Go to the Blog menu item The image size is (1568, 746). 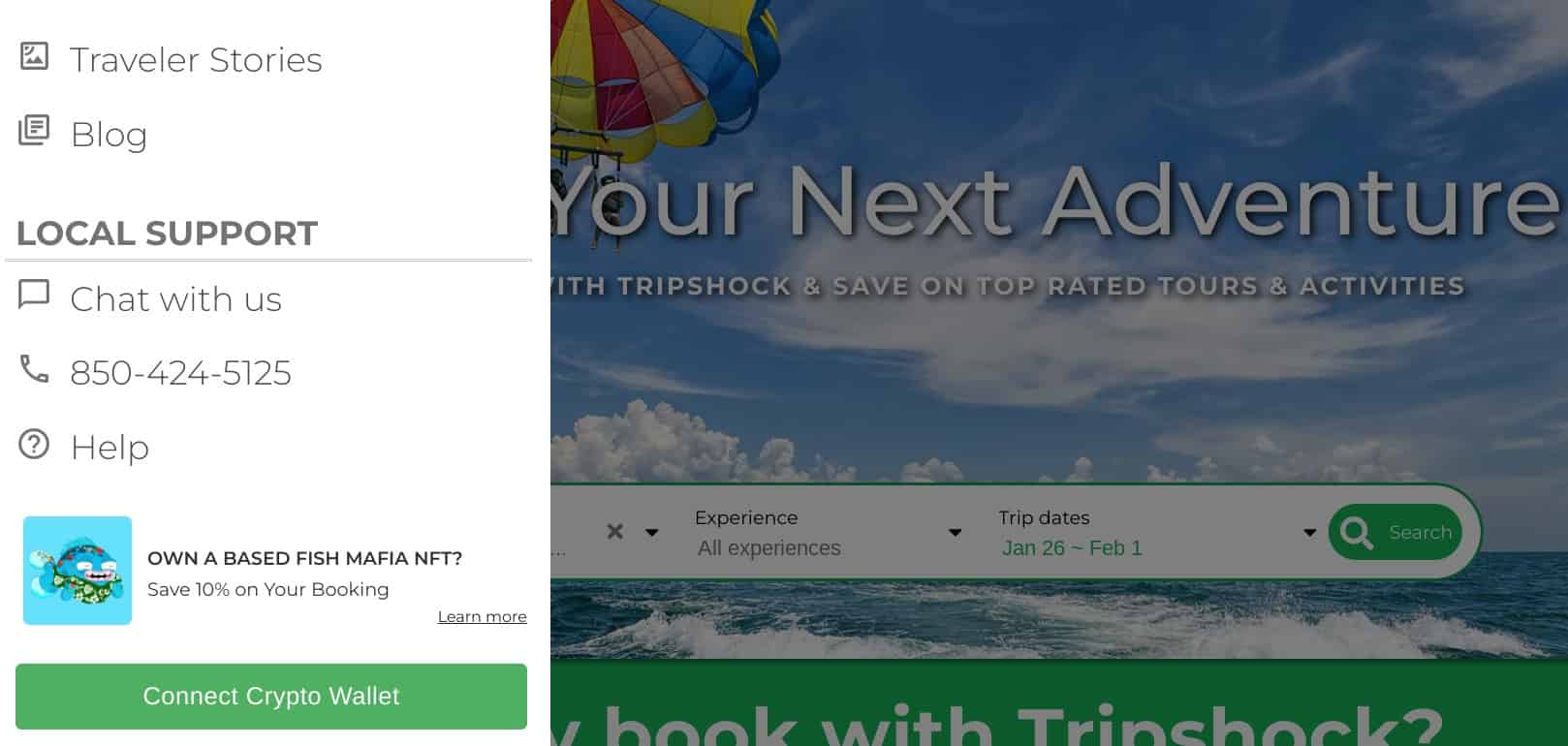point(109,134)
